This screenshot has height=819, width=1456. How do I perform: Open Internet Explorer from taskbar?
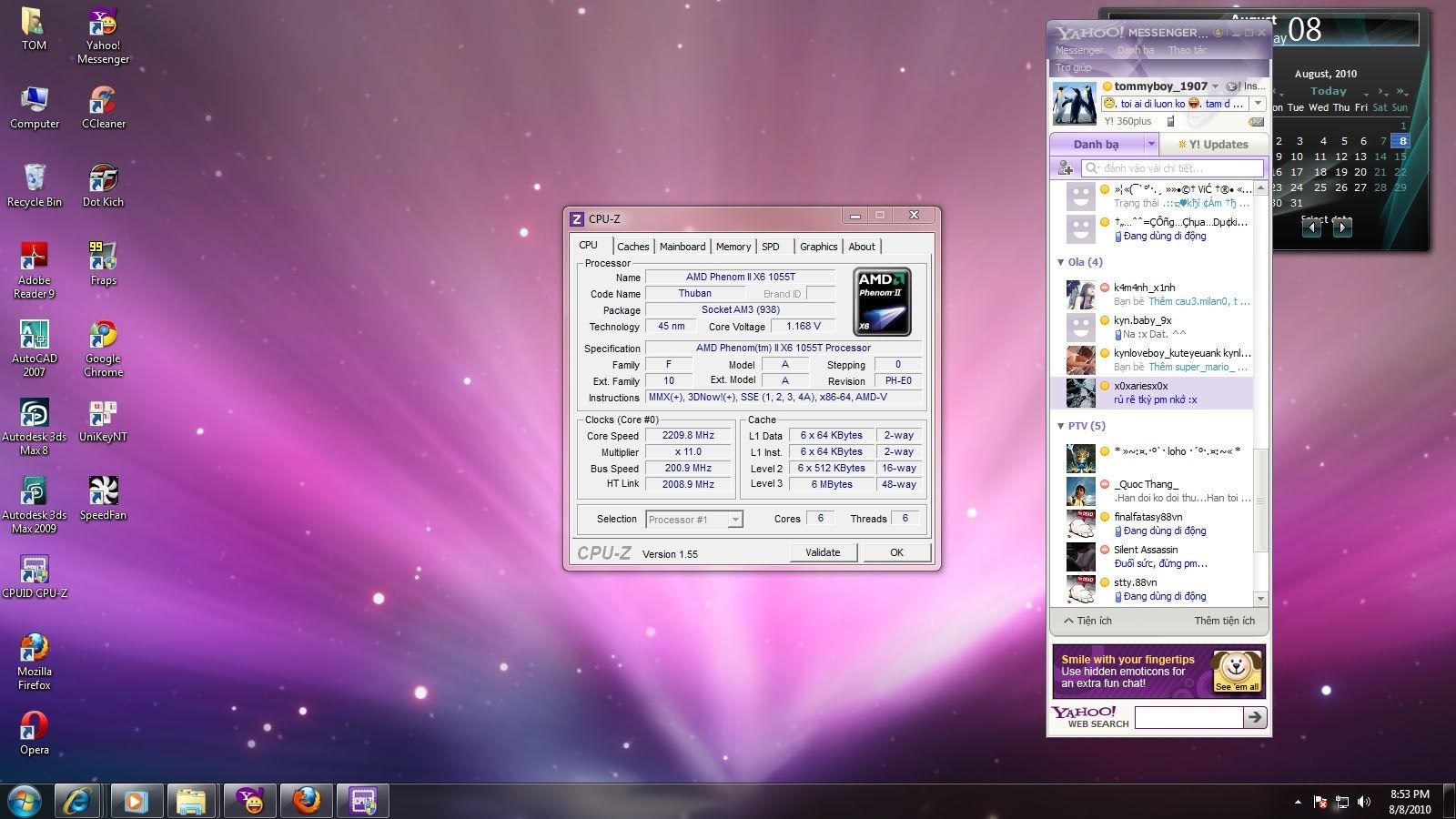[77, 801]
